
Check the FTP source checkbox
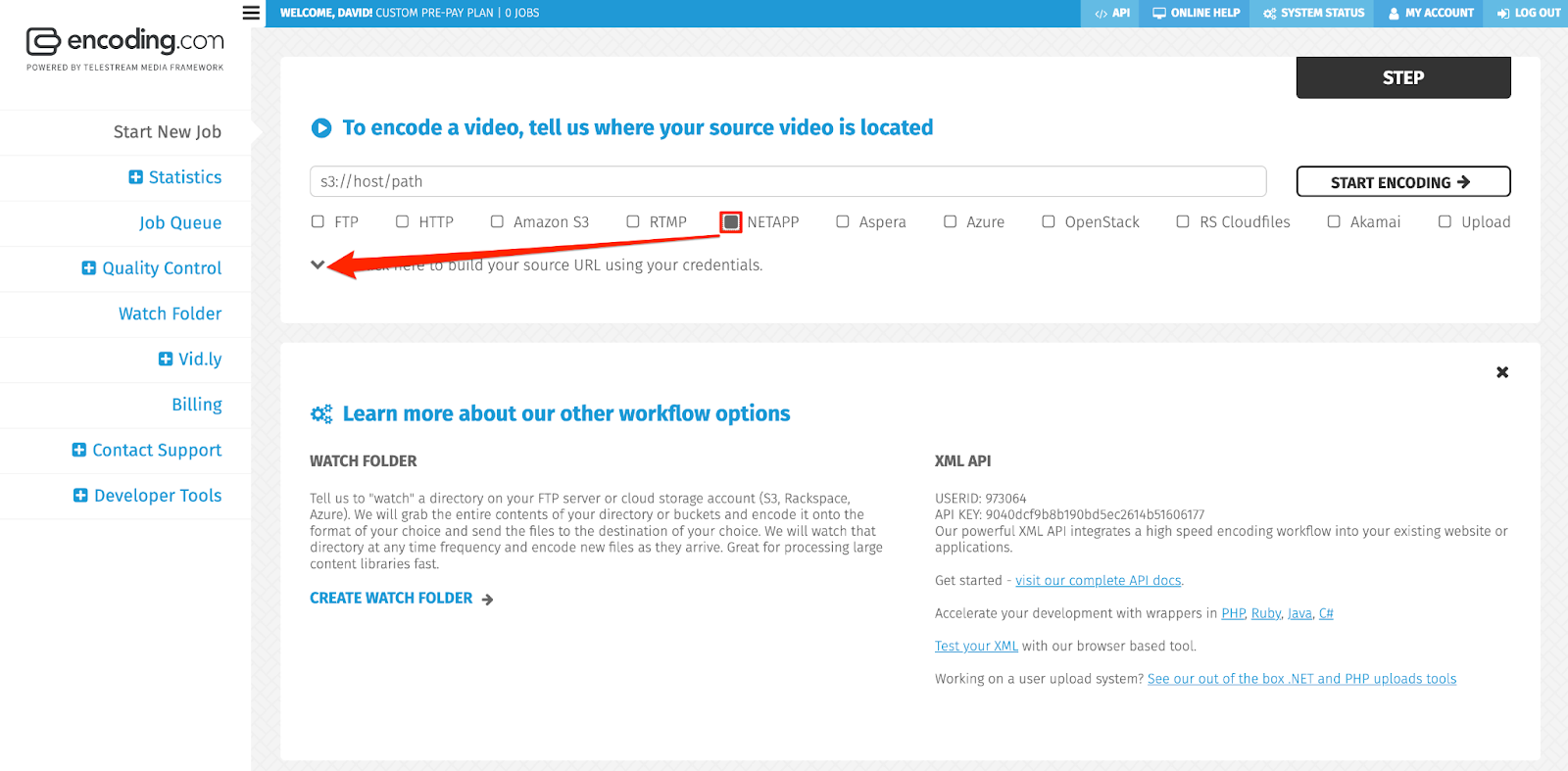coord(318,221)
